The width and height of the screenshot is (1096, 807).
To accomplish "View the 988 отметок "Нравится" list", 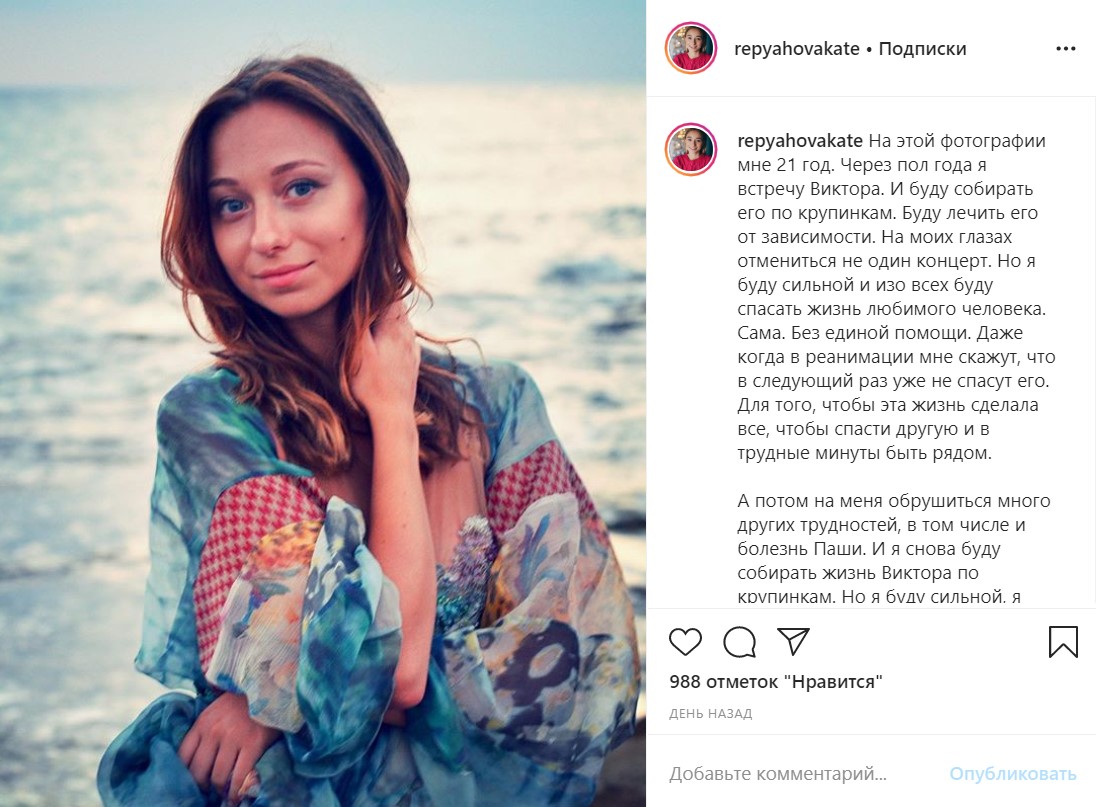I will click(776, 682).
